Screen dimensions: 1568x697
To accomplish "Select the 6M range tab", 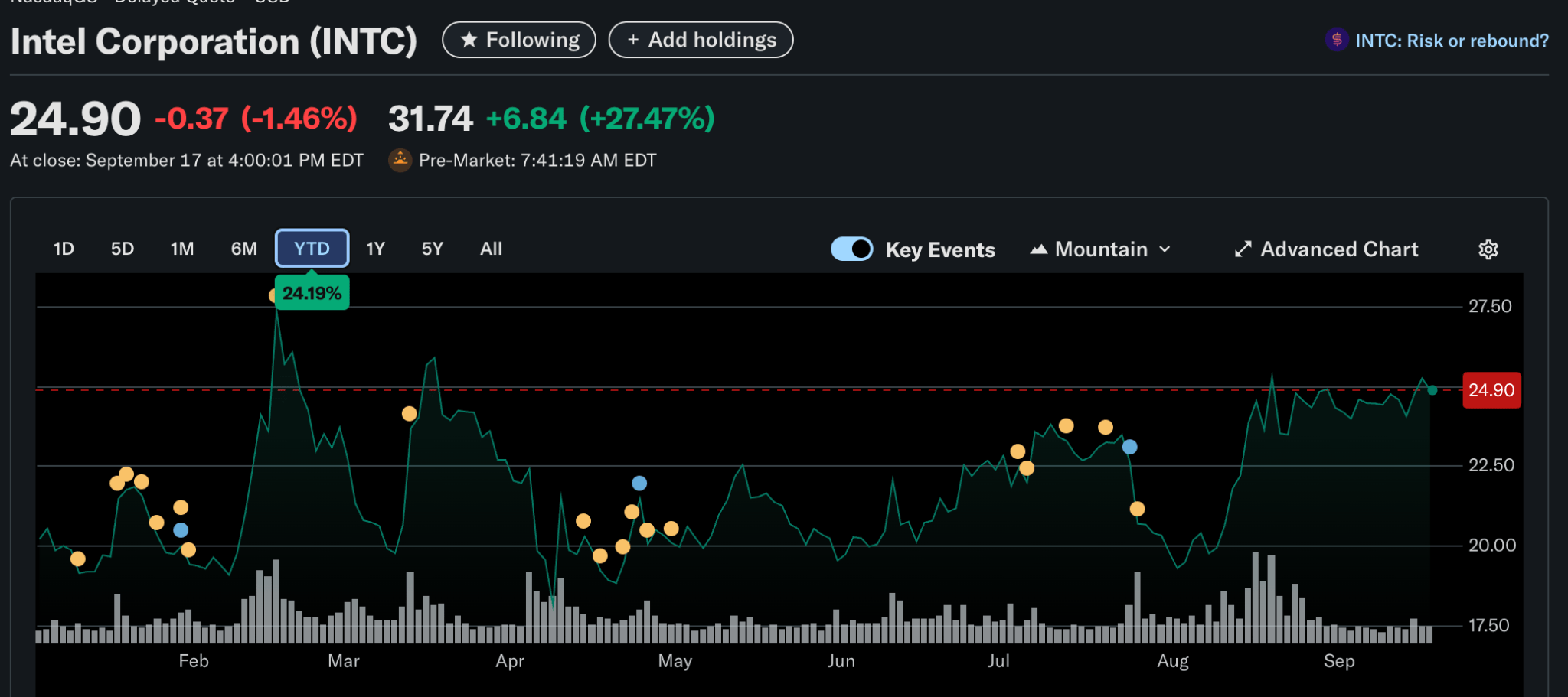I will point(243,249).
